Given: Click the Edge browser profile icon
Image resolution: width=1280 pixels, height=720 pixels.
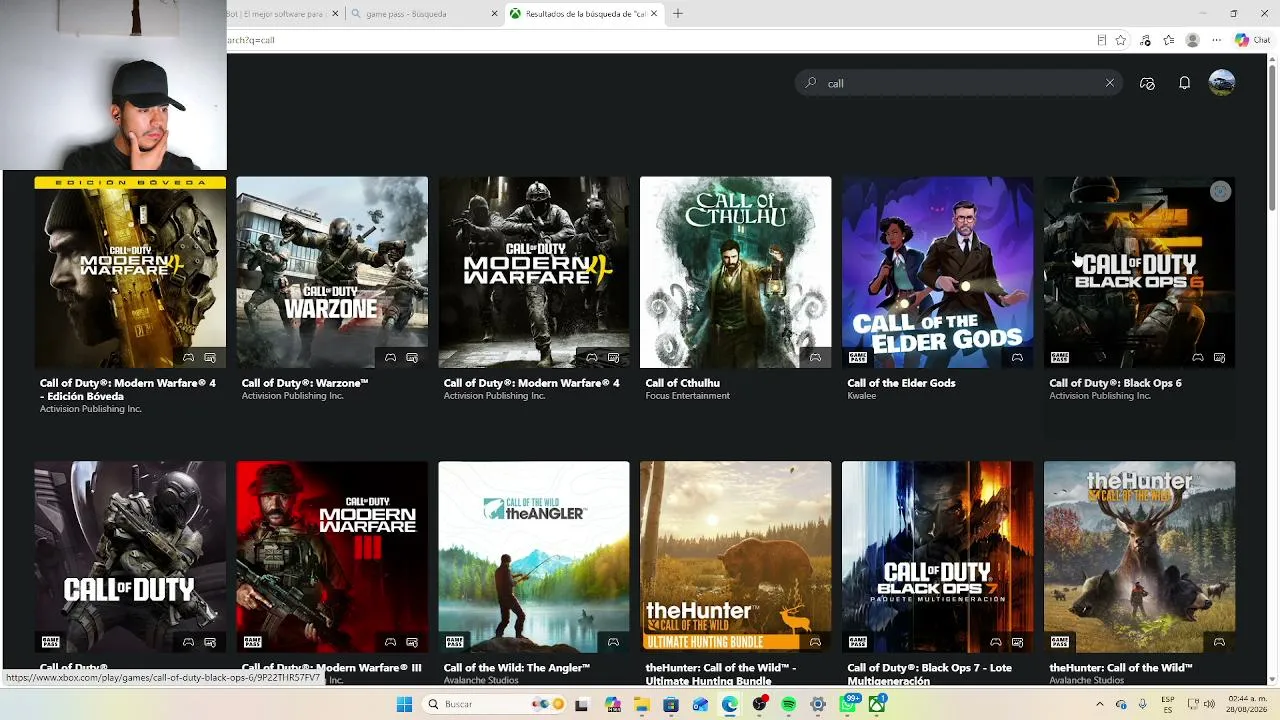Looking at the screenshot, I should (x=1192, y=40).
